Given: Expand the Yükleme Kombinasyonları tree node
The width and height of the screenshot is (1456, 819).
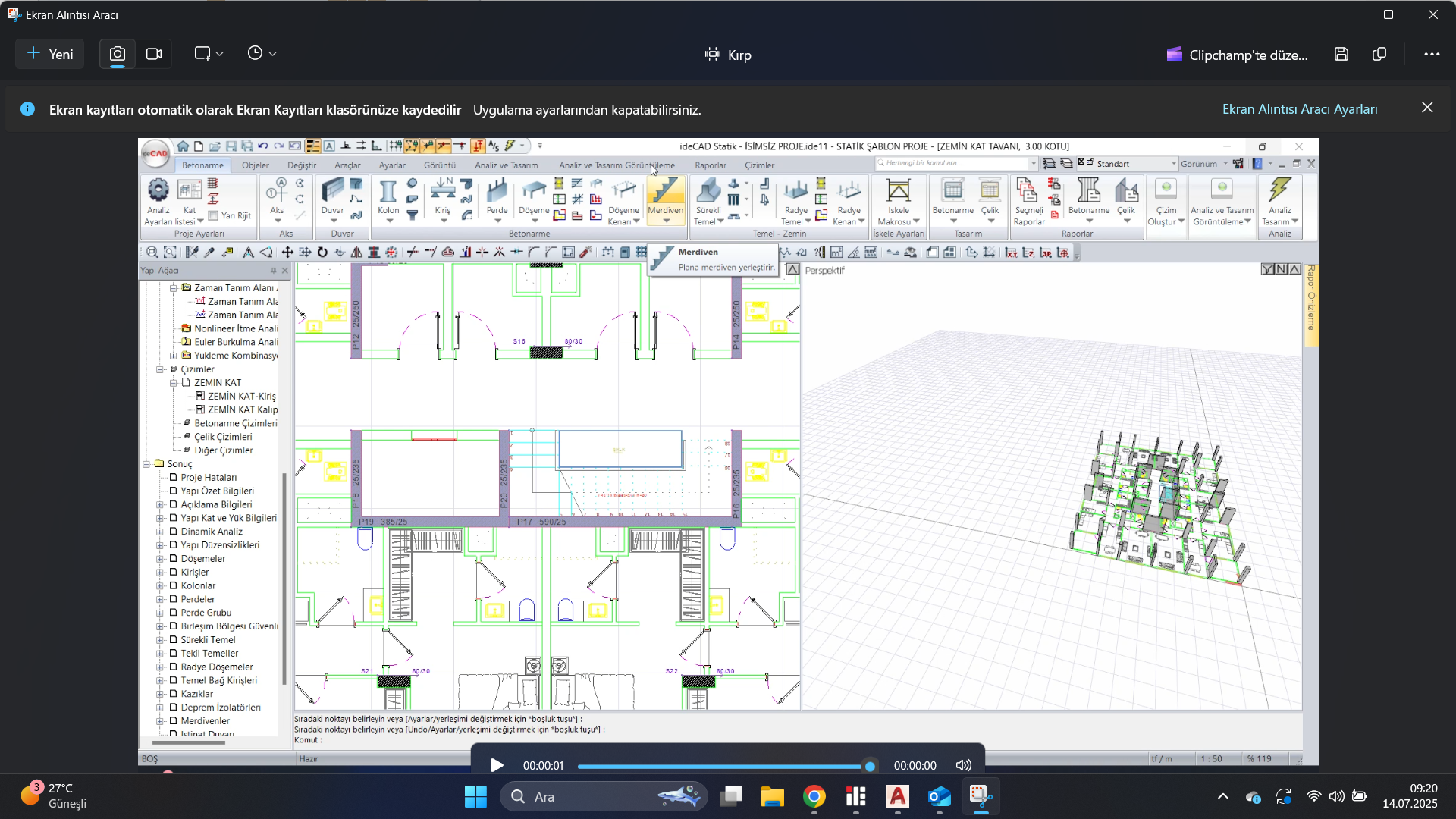Looking at the screenshot, I should pos(174,356).
